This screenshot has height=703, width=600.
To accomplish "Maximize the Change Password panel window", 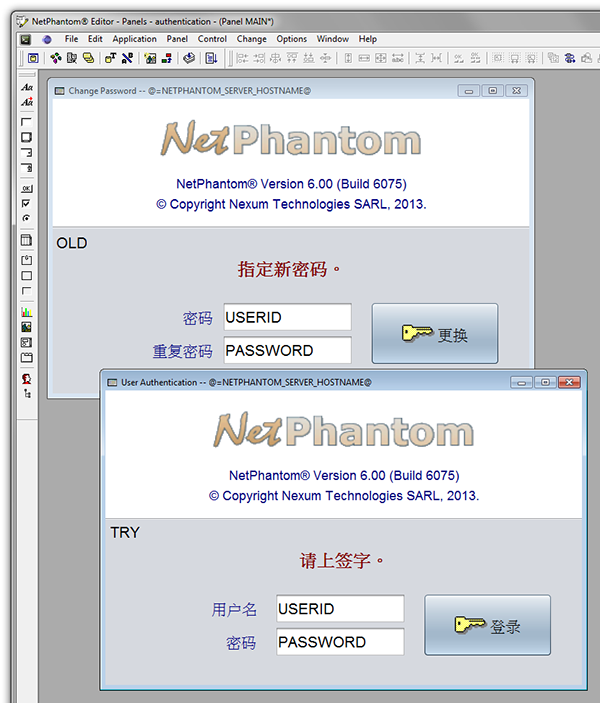I will [x=492, y=91].
